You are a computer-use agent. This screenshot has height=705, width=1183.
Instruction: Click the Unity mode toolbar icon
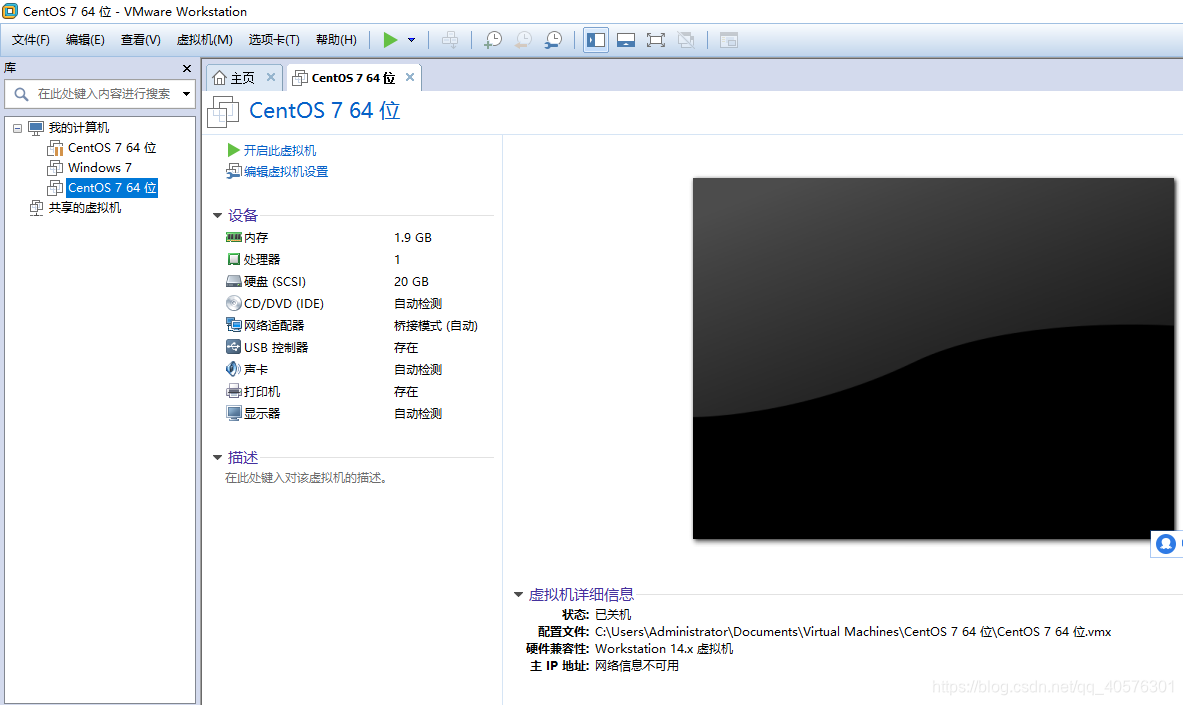click(x=686, y=40)
